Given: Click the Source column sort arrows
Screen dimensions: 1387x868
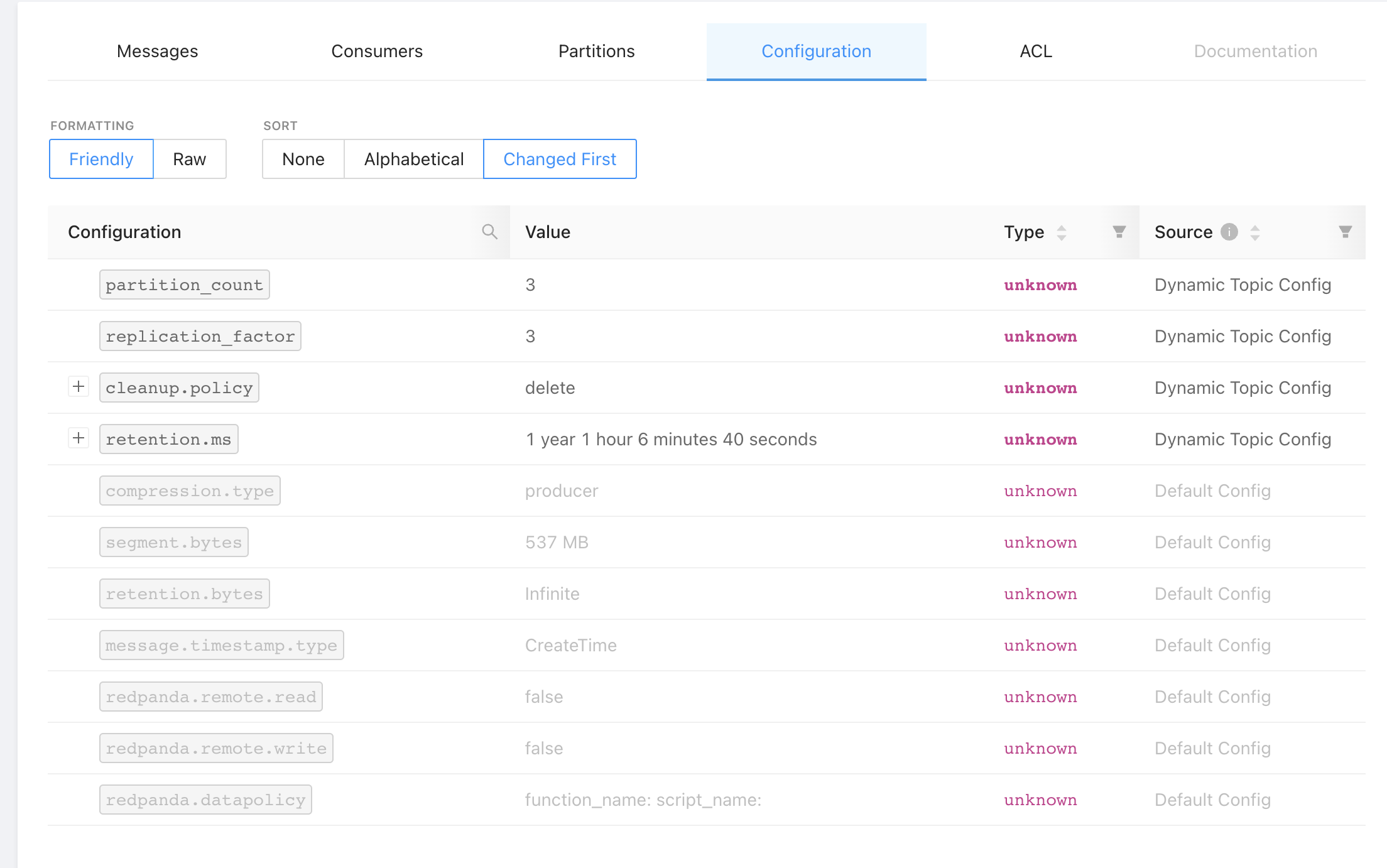Looking at the screenshot, I should point(1255,232).
